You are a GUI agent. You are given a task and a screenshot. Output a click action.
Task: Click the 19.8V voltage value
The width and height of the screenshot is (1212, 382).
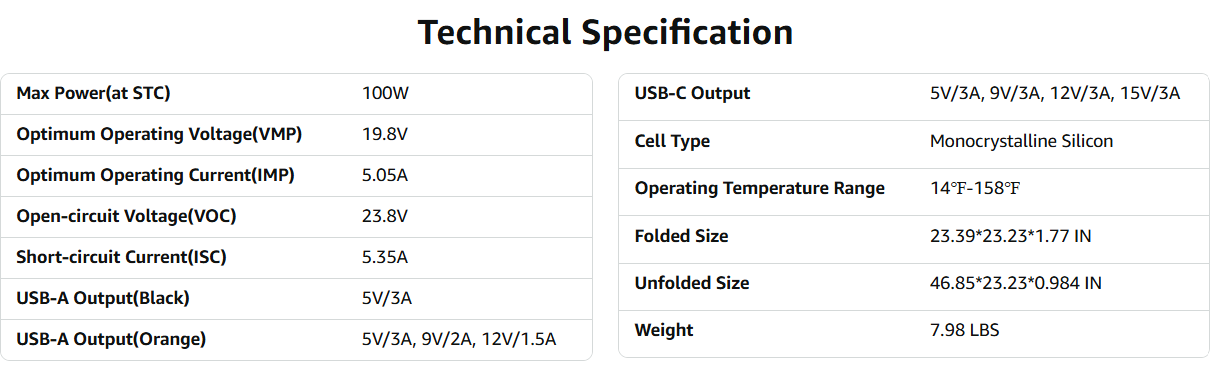385,134
